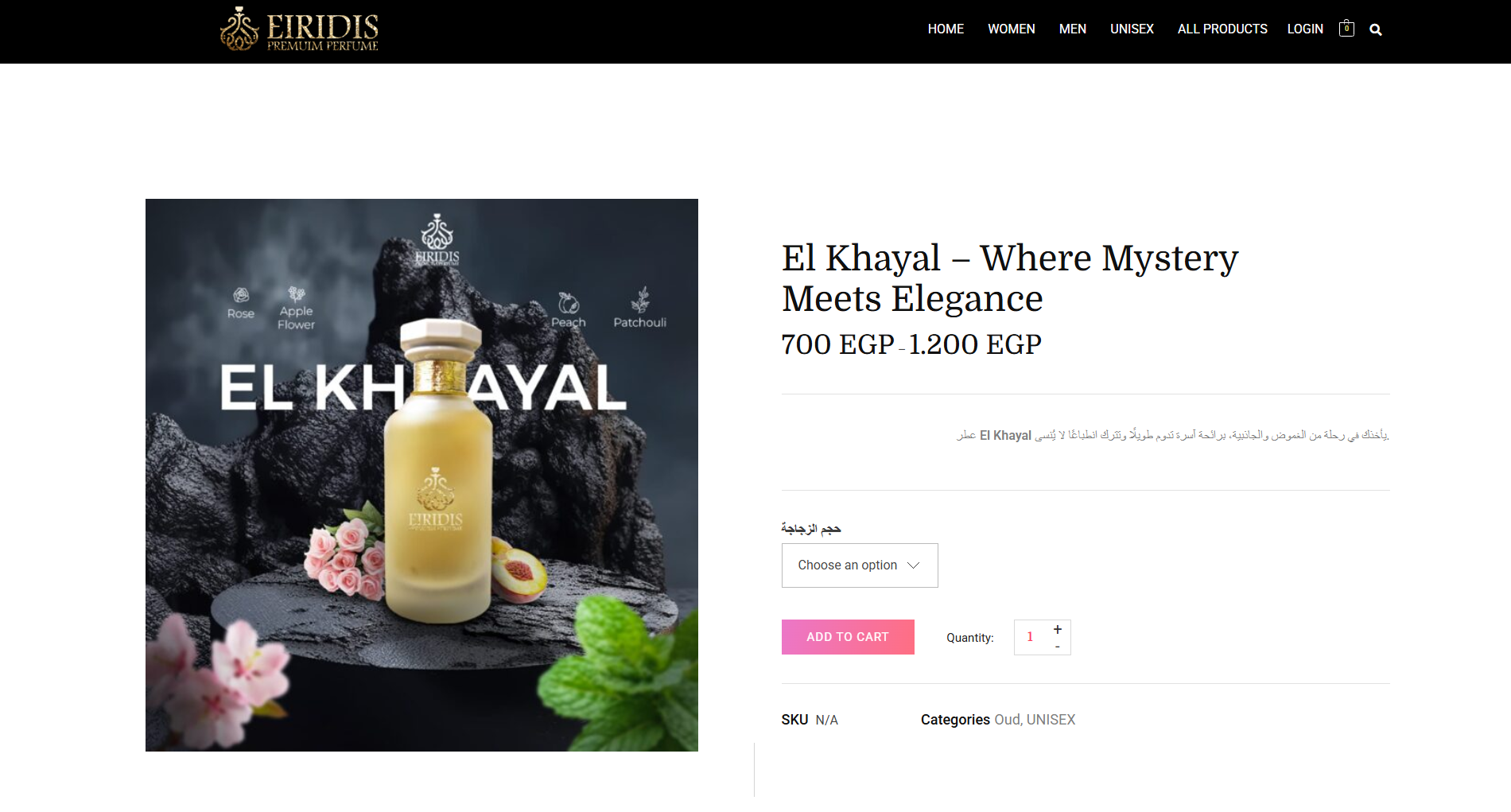Click the Peach note icon
This screenshot has width=1511, height=812.
568,303
